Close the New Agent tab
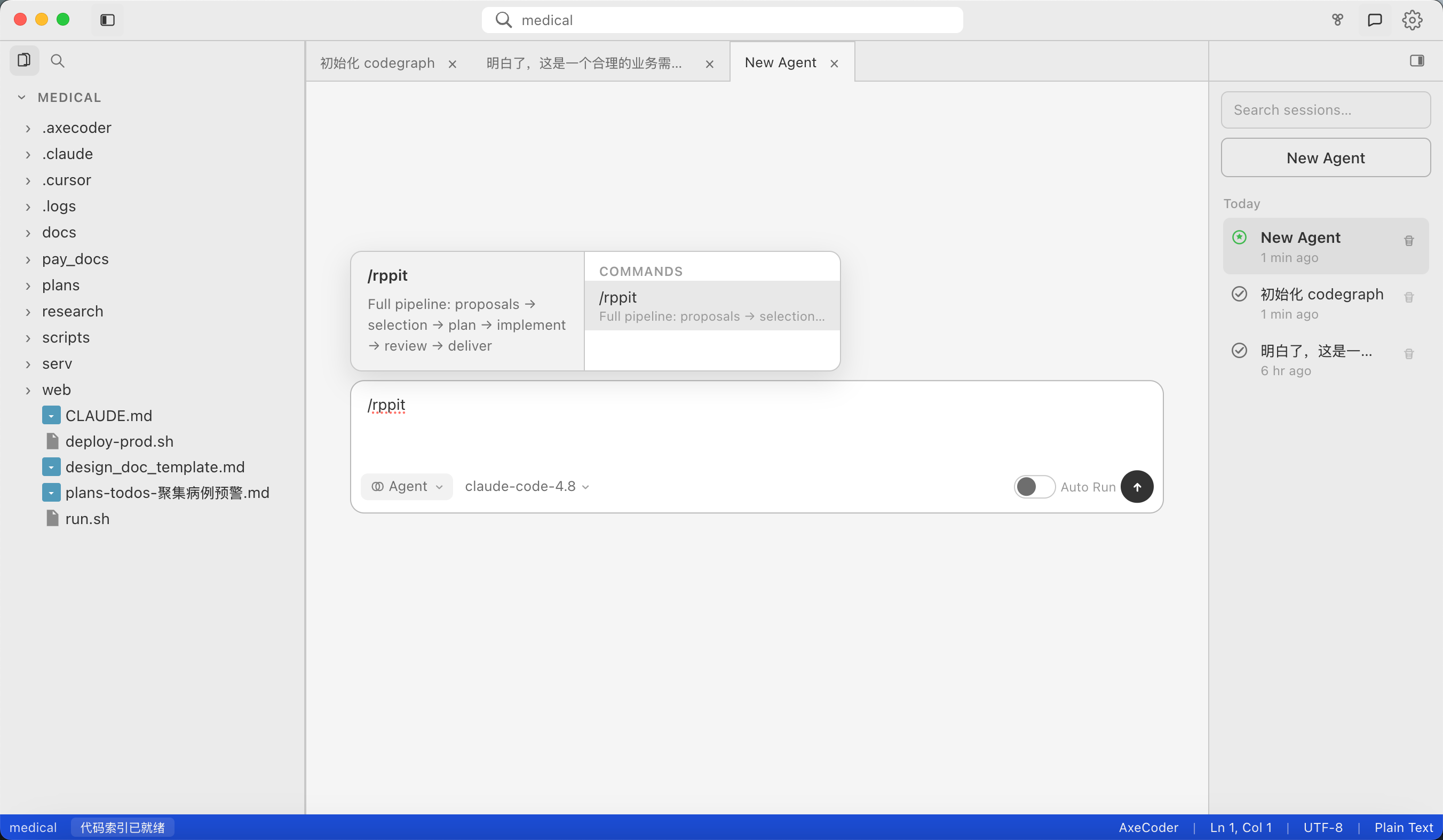This screenshot has height=840, width=1443. point(834,64)
